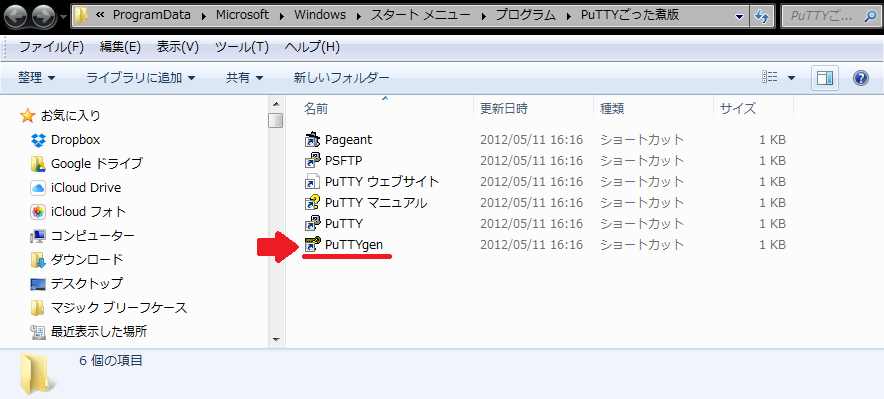Select お気に入り heading in navigation pane
Viewport: 884px width, 399px height.
coord(70,116)
